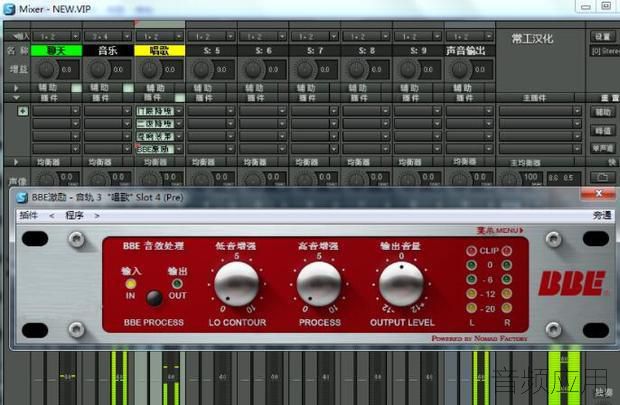The image size is (620, 405).
Task: Click the S: 8 channel gain knob
Action: pos(357,69)
